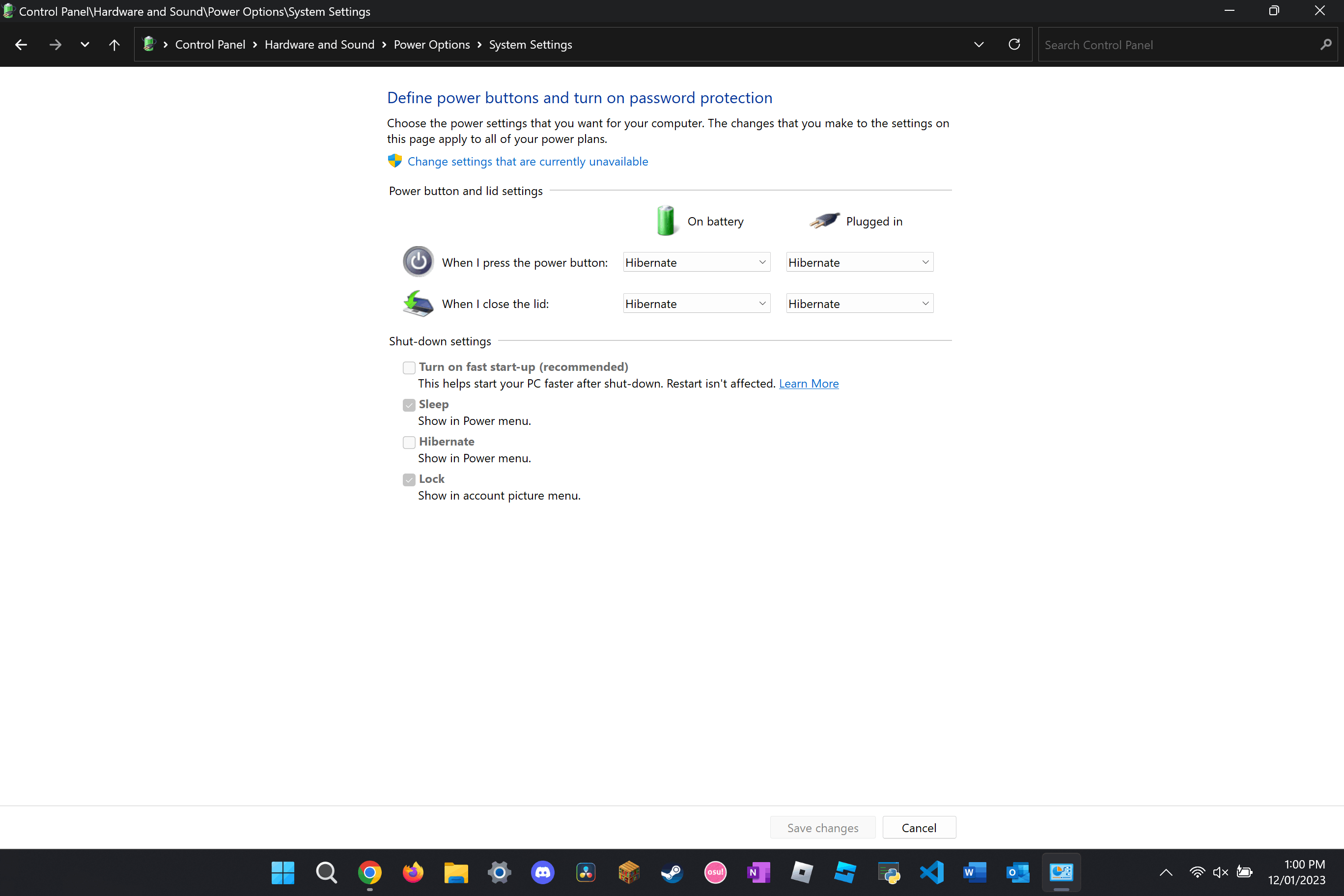Image resolution: width=1344 pixels, height=896 pixels.
Task: Expand the address bar history dropdown
Action: point(979,45)
